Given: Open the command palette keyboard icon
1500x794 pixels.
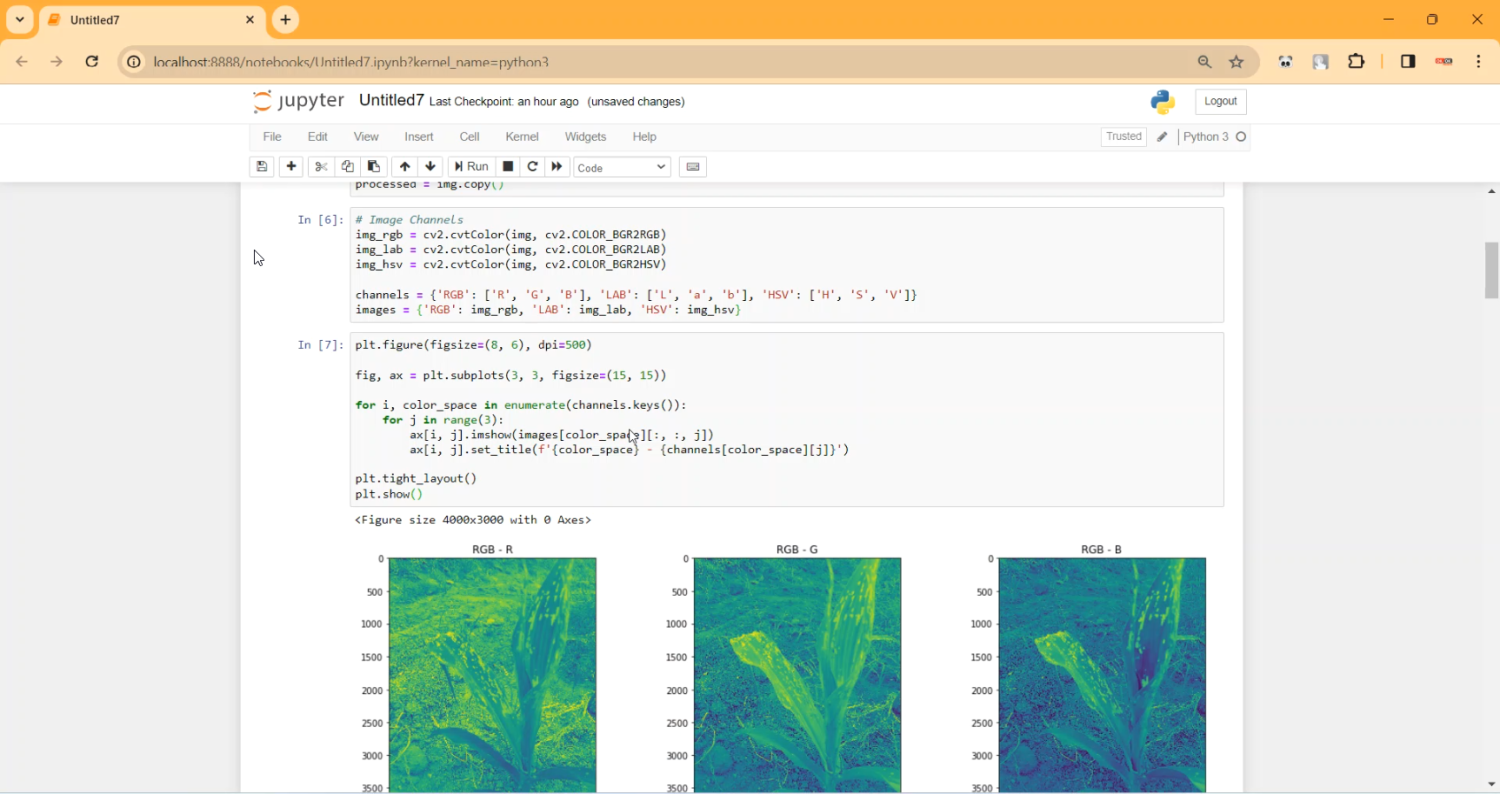Looking at the screenshot, I should 693,167.
